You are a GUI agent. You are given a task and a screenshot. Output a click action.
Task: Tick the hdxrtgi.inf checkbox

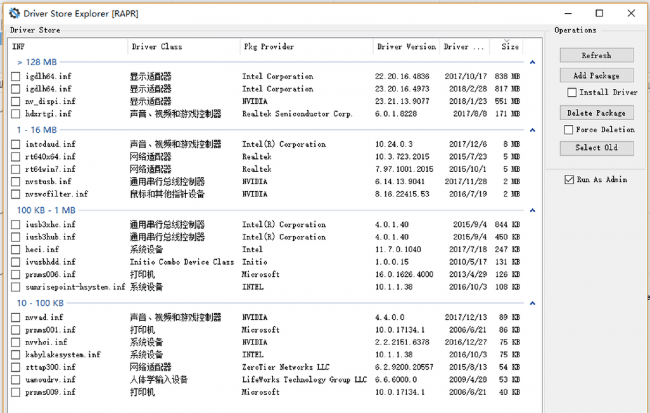[x=16, y=114]
